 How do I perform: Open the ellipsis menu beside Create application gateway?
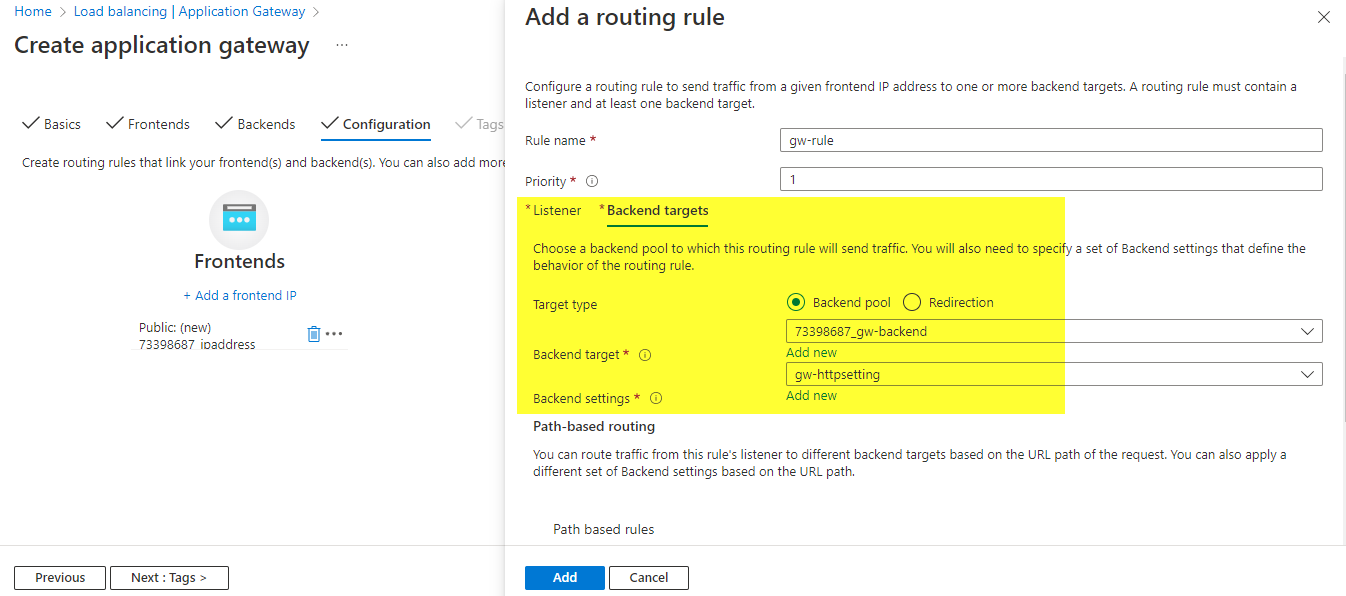point(342,46)
